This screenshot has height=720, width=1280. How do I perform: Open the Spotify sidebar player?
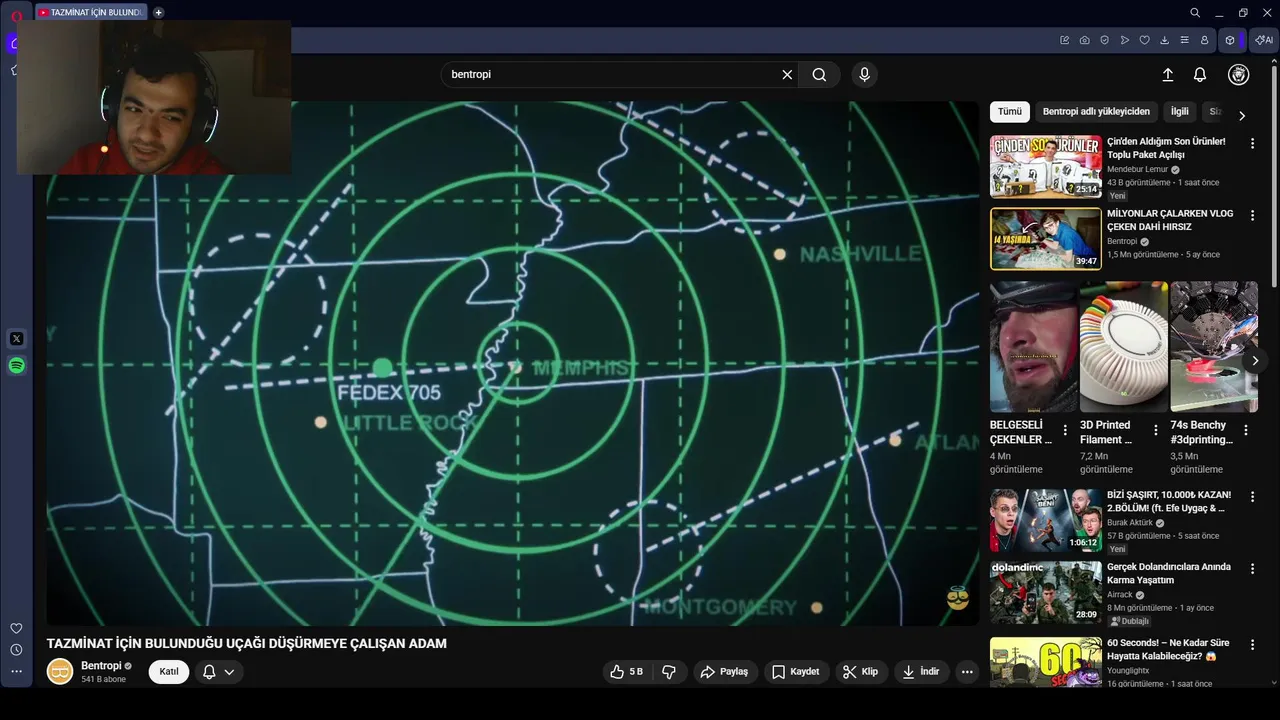(x=16, y=366)
